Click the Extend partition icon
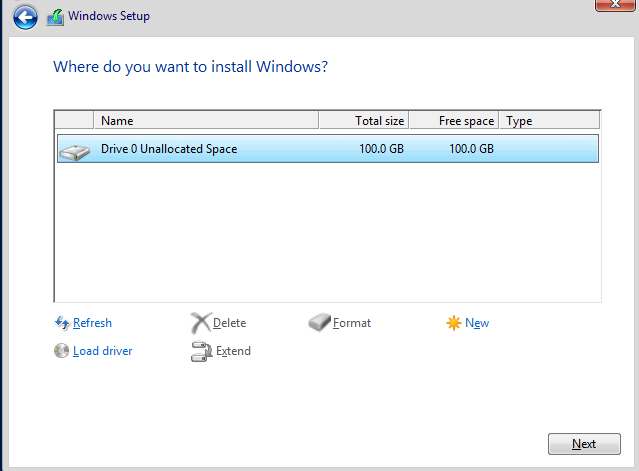Screen dimensions: 639x471 click(x=201, y=351)
